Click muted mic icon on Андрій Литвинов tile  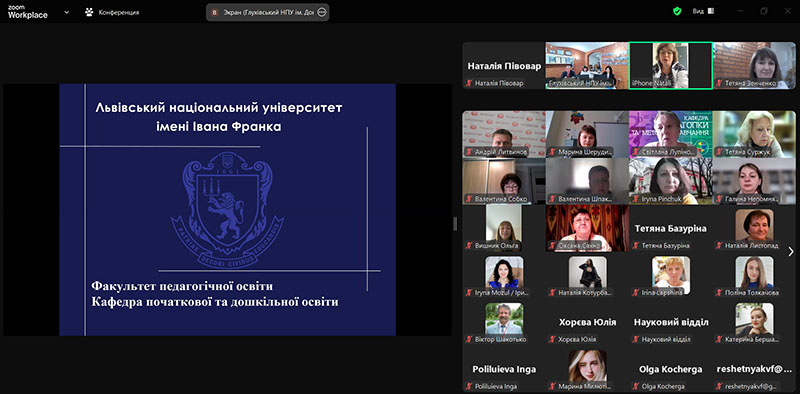click(x=468, y=152)
